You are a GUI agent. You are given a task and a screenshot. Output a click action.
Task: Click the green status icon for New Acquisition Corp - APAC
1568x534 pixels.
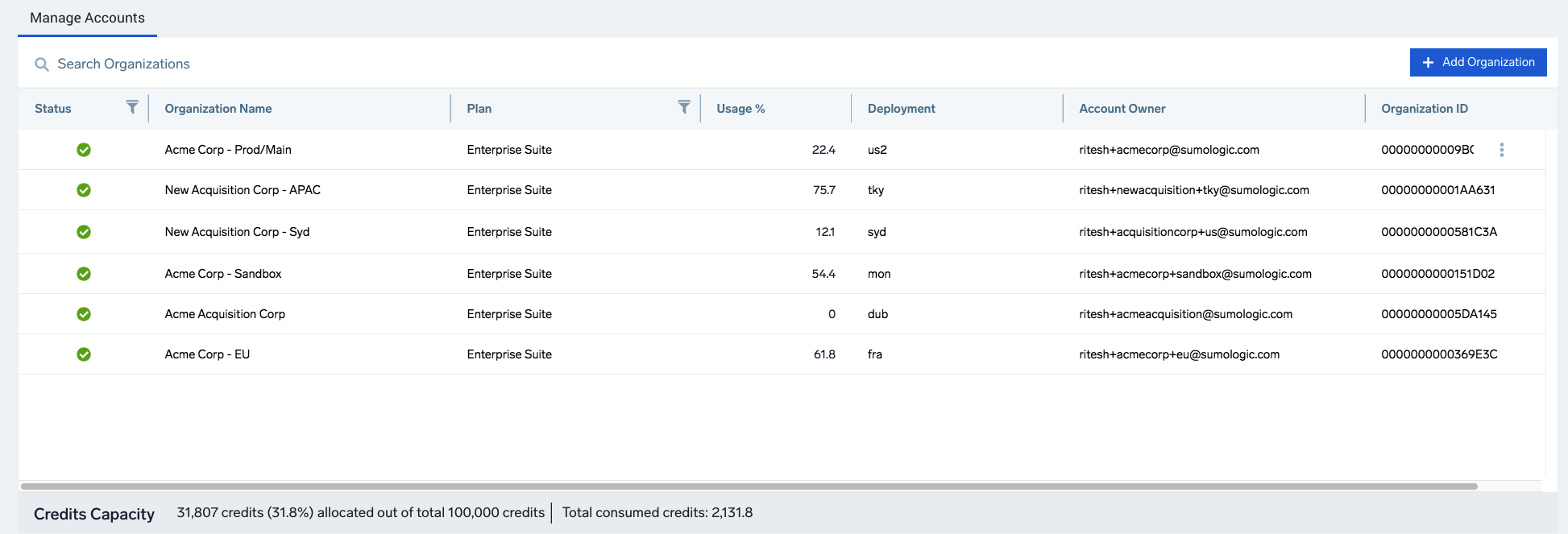84,190
